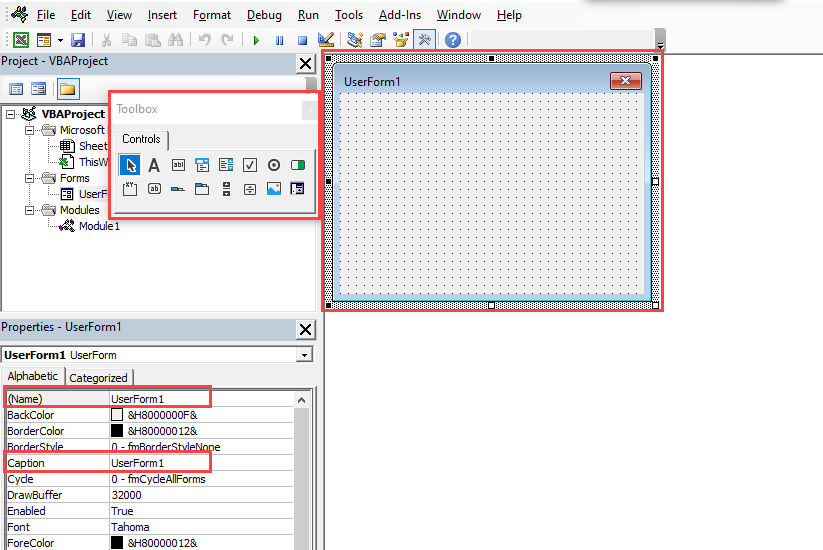Pick the TextBox control in Toolbox
This screenshot has height=550, width=823.
178,165
